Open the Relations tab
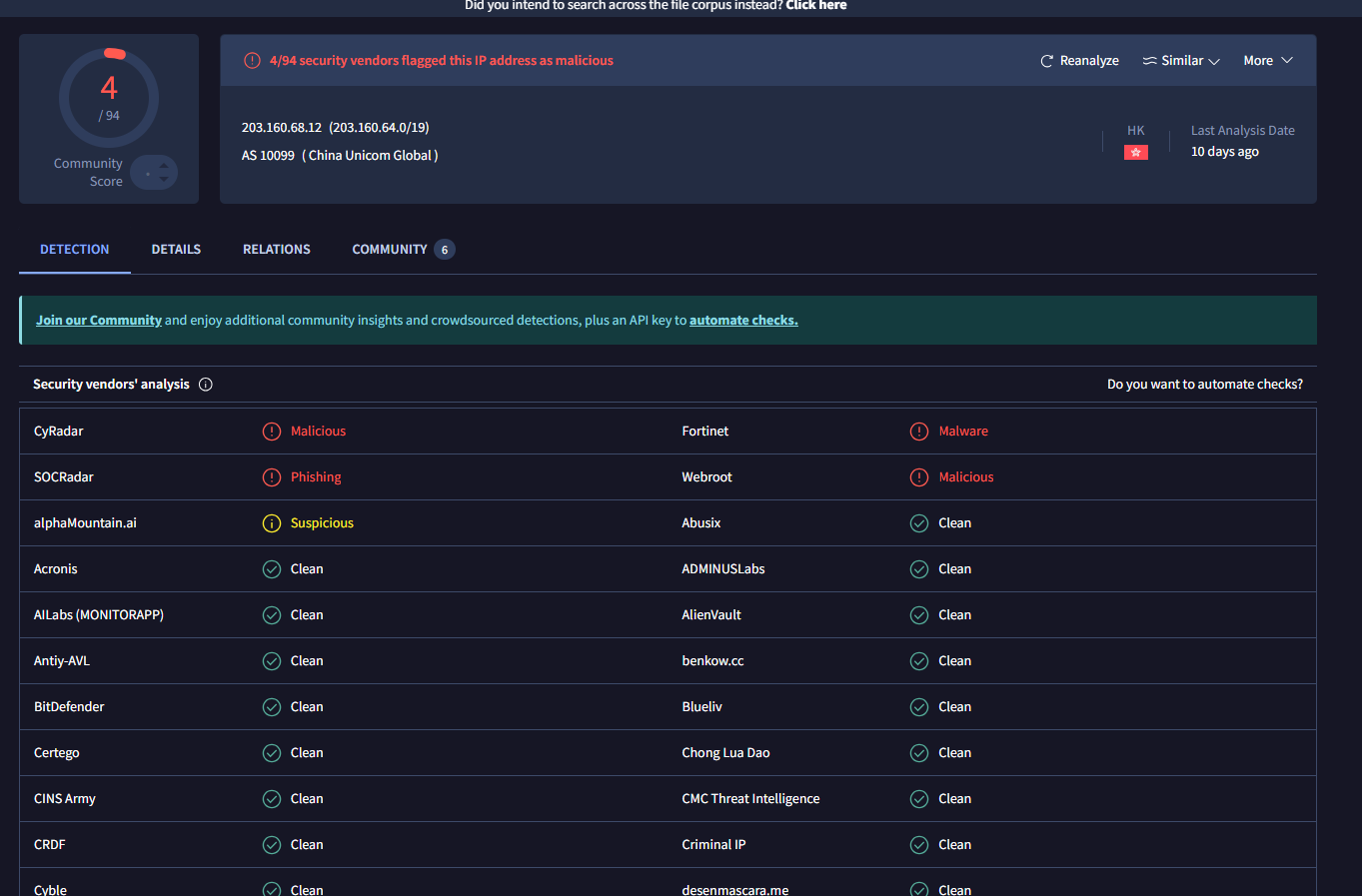This screenshot has height=896, width=1362. click(x=277, y=250)
